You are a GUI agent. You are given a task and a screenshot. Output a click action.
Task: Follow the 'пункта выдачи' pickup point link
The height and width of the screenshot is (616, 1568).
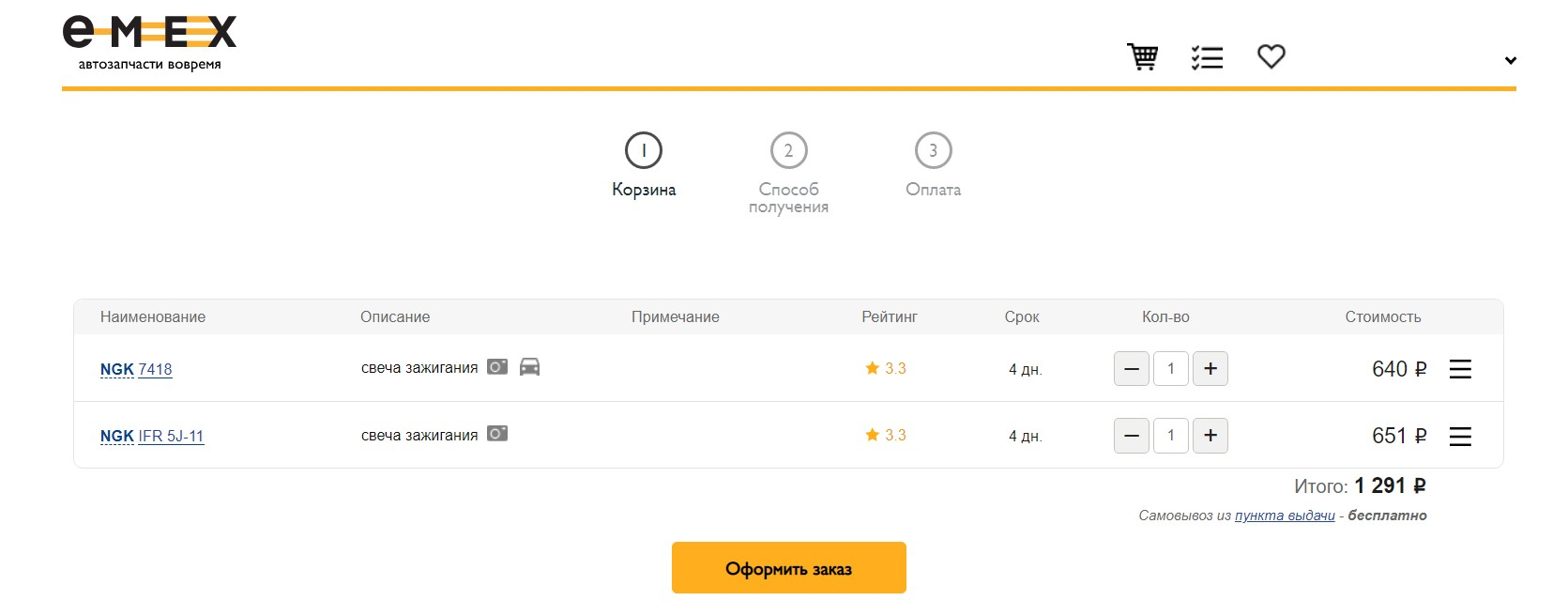coord(1285,516)
